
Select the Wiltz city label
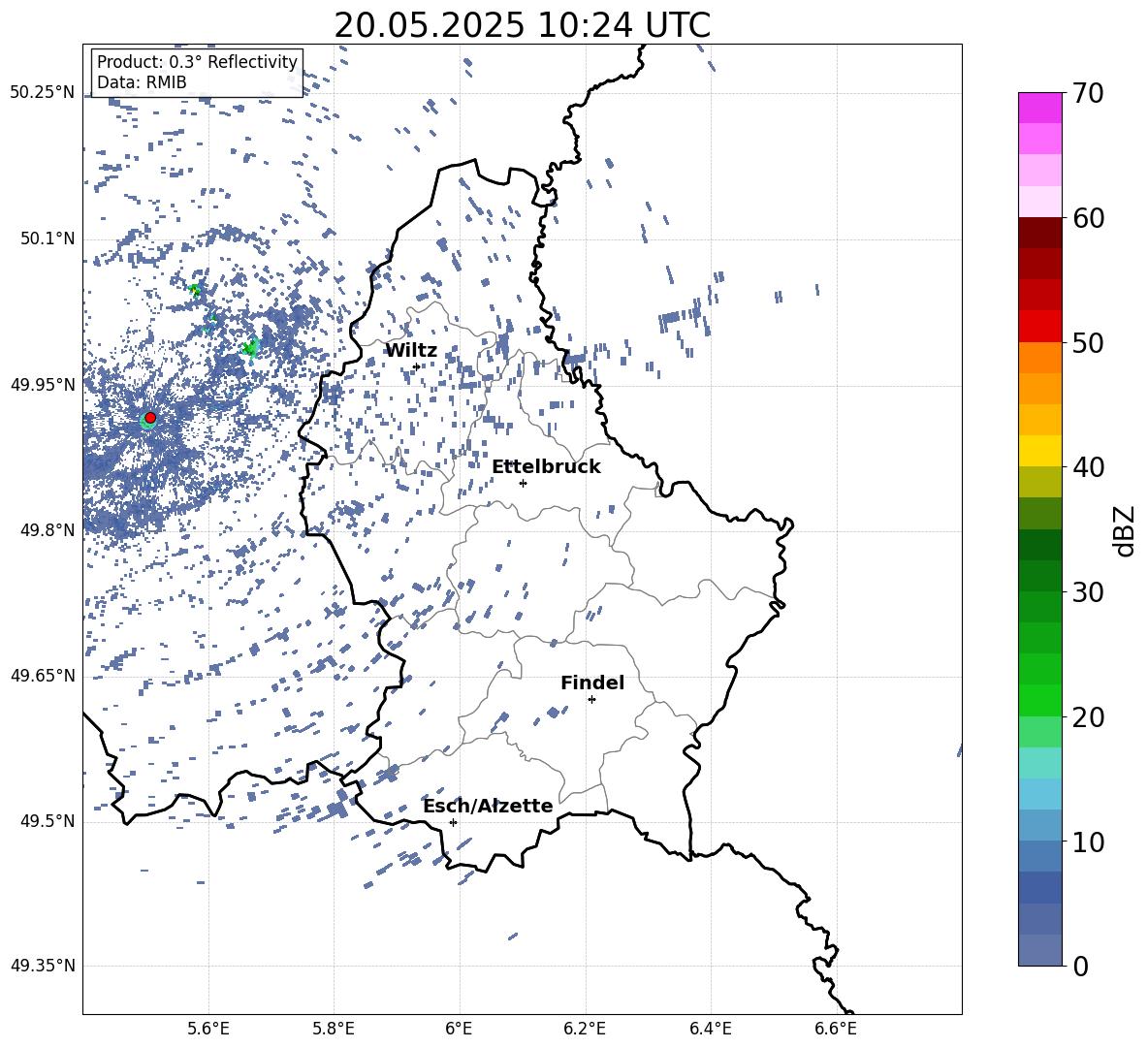tap(411, 351)
